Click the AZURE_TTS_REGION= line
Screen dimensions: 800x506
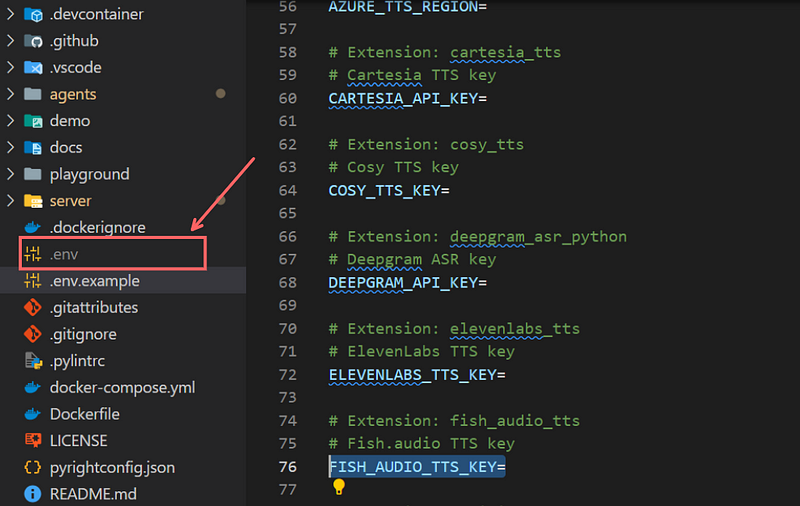coord(408,7)
